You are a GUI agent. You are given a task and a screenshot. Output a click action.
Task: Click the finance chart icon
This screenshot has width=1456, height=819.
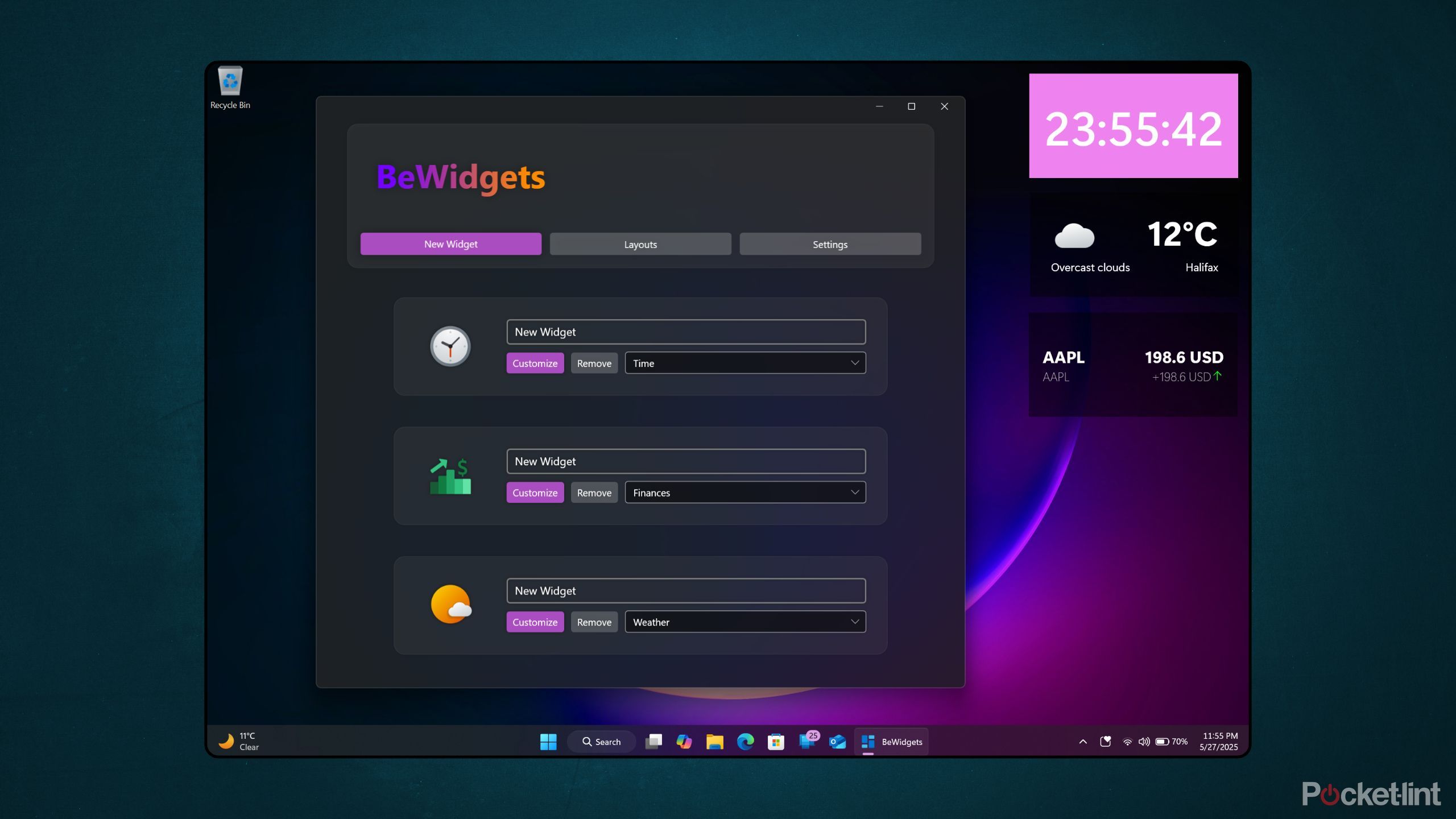tap(450, 476)
